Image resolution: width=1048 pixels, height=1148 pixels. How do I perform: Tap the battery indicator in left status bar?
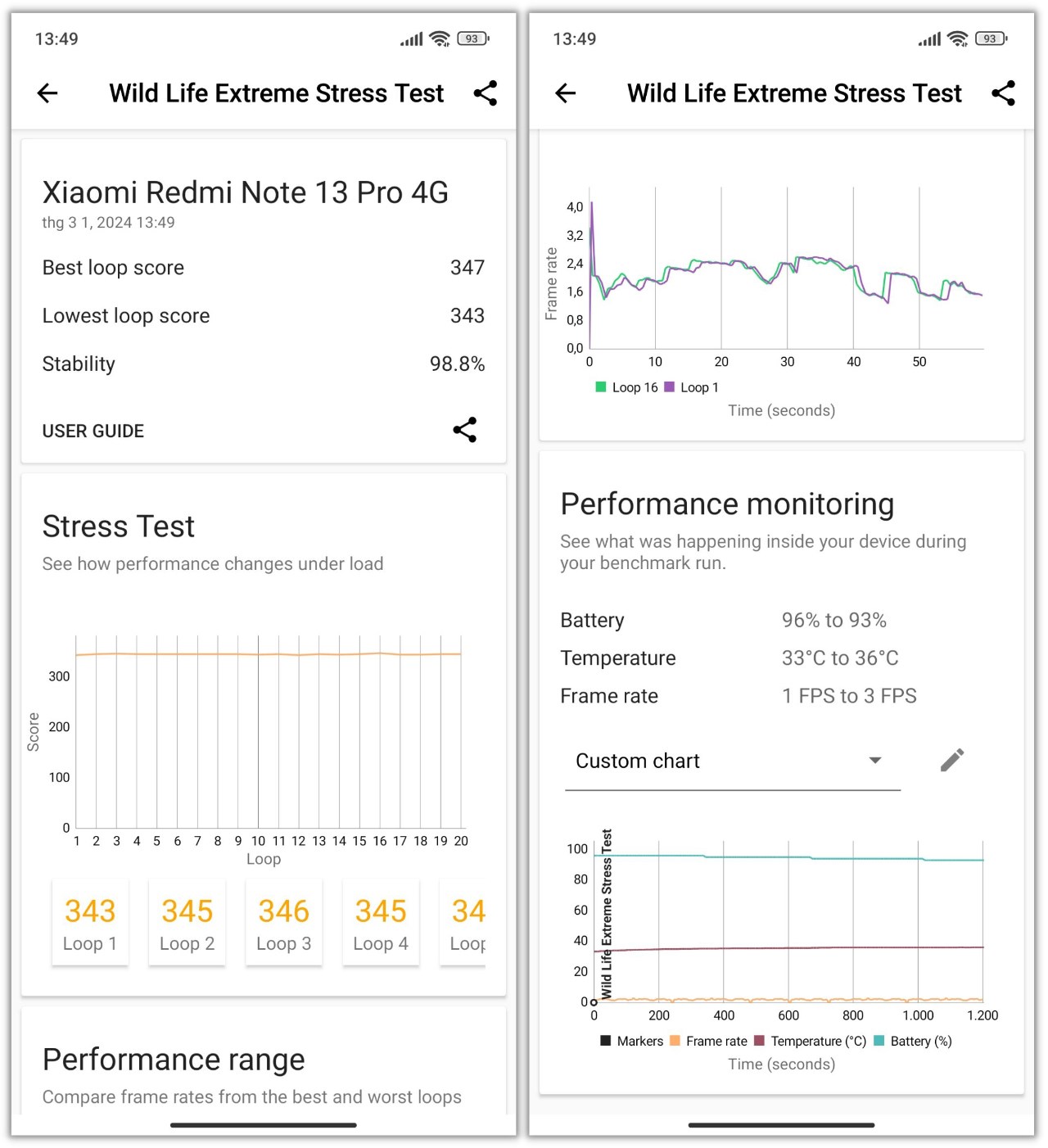pyautogui.click(x=473, y=38)
